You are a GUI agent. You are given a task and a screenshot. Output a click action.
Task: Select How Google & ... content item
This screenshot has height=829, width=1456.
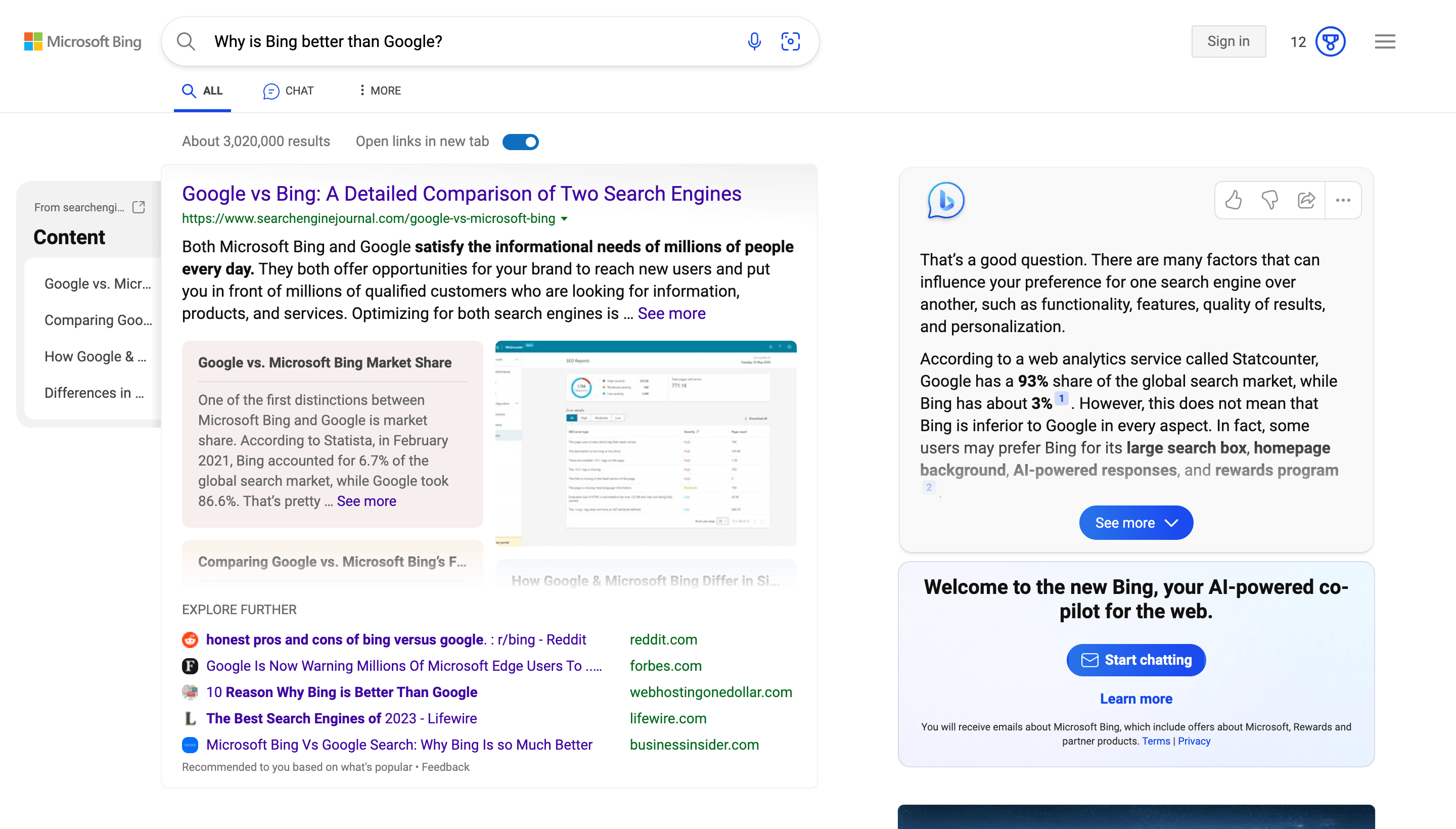(x=96, y=356)
